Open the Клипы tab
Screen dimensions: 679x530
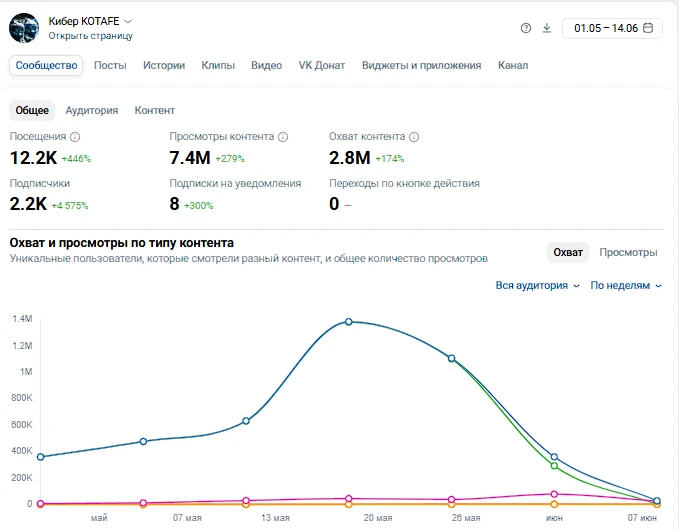(218, 65)
